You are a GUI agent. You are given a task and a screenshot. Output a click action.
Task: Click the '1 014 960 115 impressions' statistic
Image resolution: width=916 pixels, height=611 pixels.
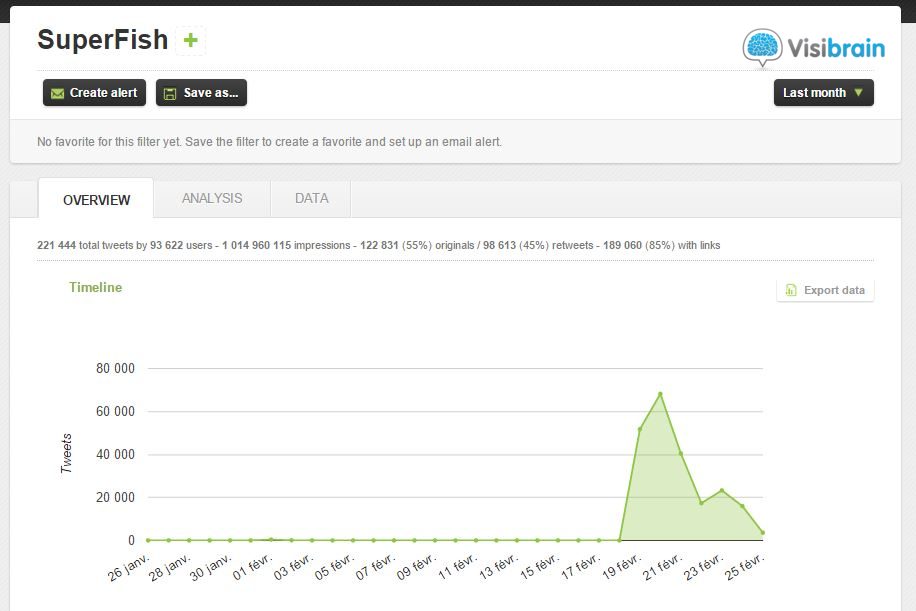tap(286, 245)
